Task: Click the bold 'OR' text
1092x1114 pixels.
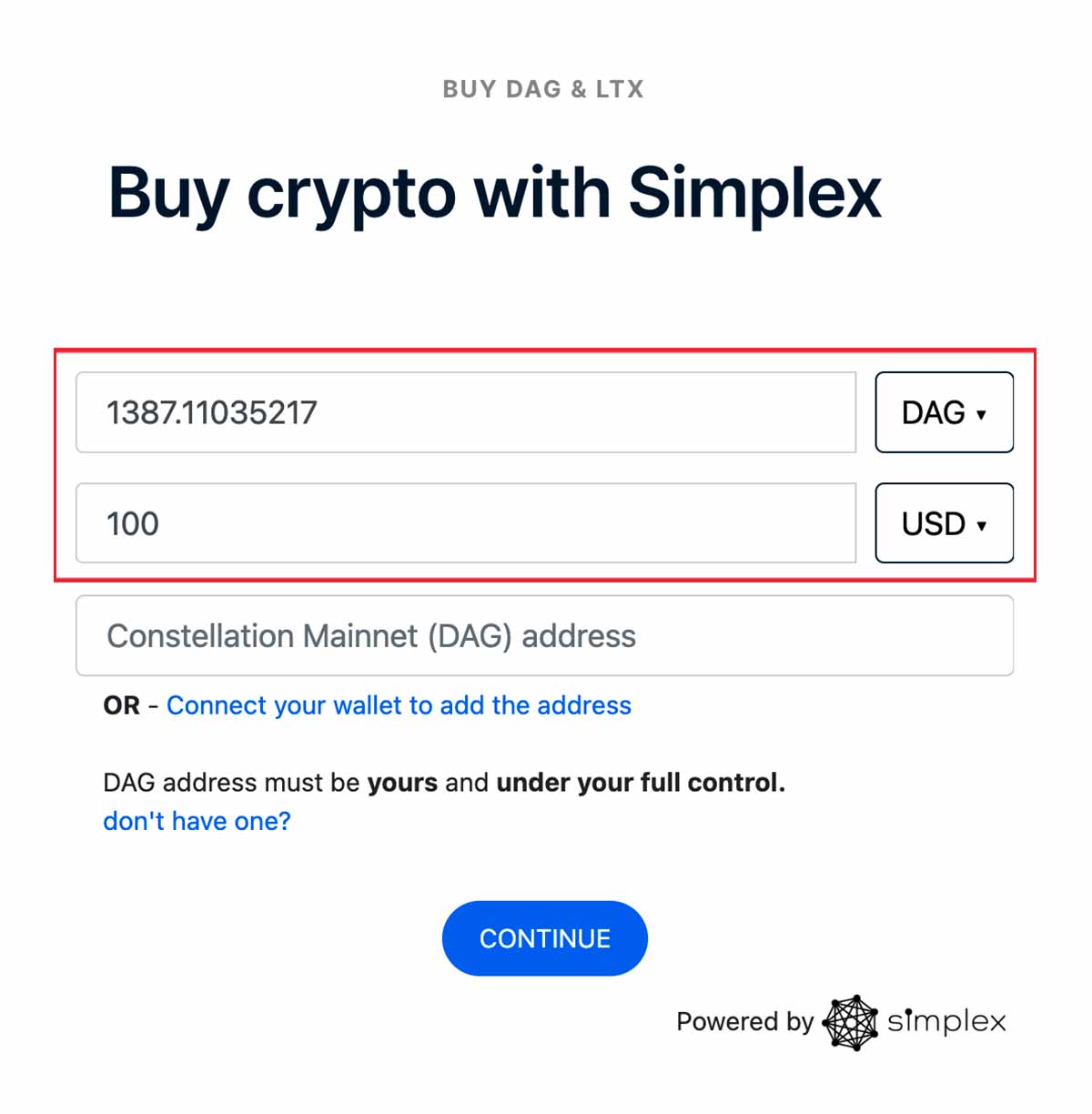Action: [x=122, y=705]
